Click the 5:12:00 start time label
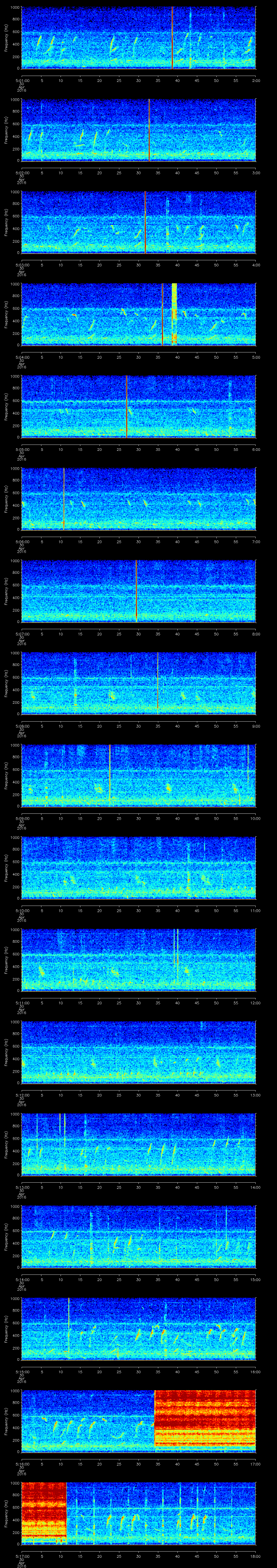This screenshot has width=277, height=1568. [x=22, y=1096]
